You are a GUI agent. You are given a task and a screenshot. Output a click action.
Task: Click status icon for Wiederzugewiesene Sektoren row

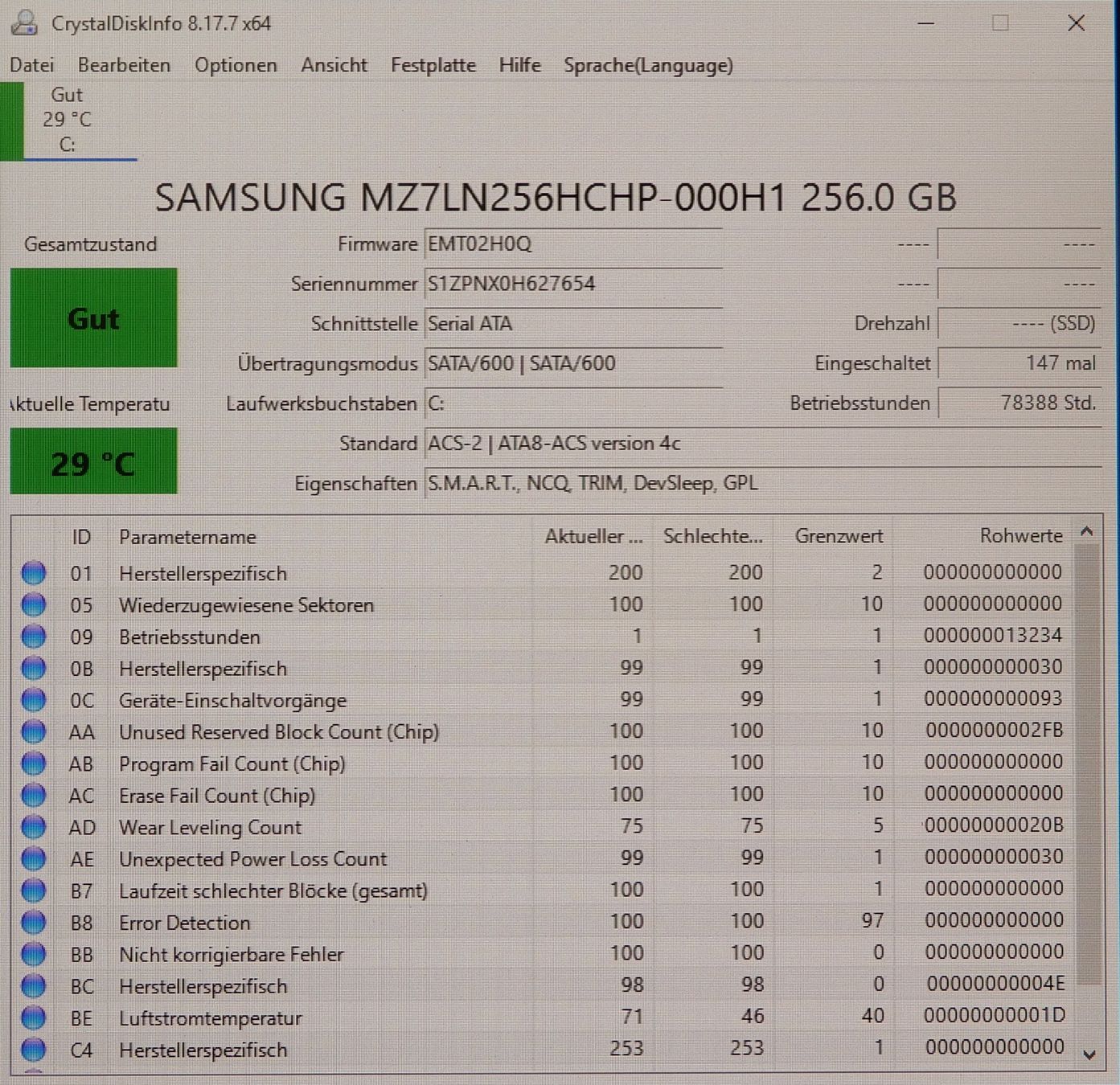pyautogui.click(x=34, y=604)
